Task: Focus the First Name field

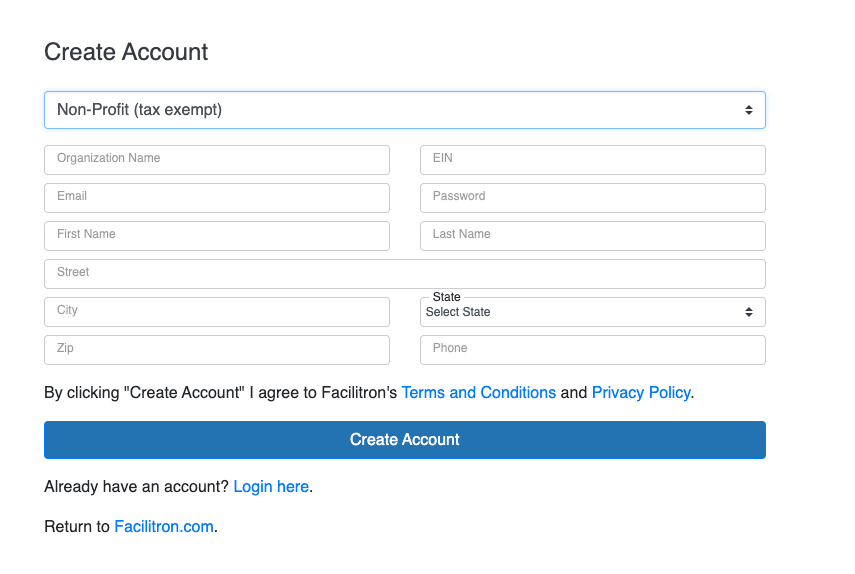Action: tap(217, 236)
